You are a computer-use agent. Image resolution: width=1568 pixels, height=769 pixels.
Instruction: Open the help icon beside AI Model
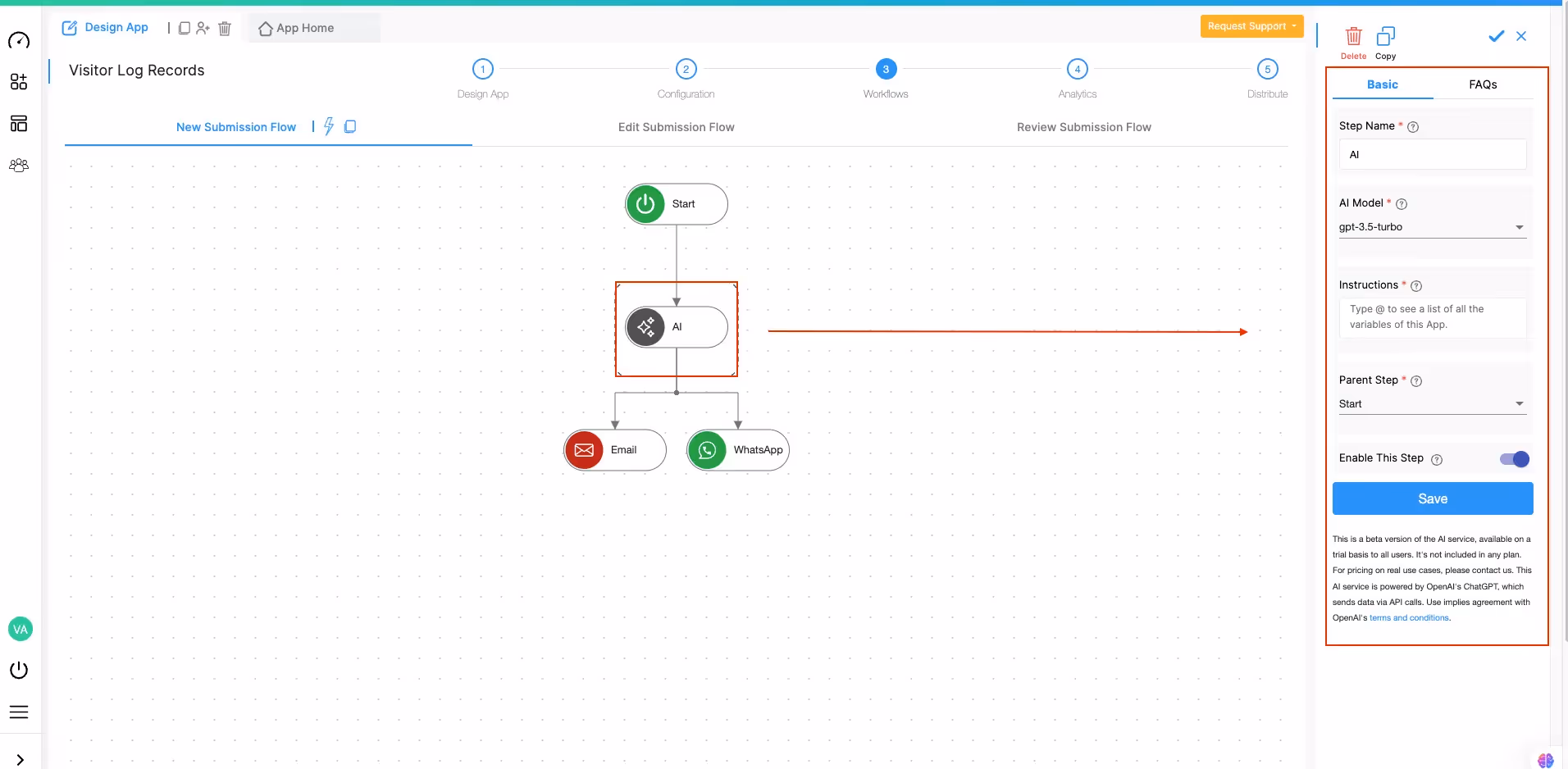(x=1402, y=204)
